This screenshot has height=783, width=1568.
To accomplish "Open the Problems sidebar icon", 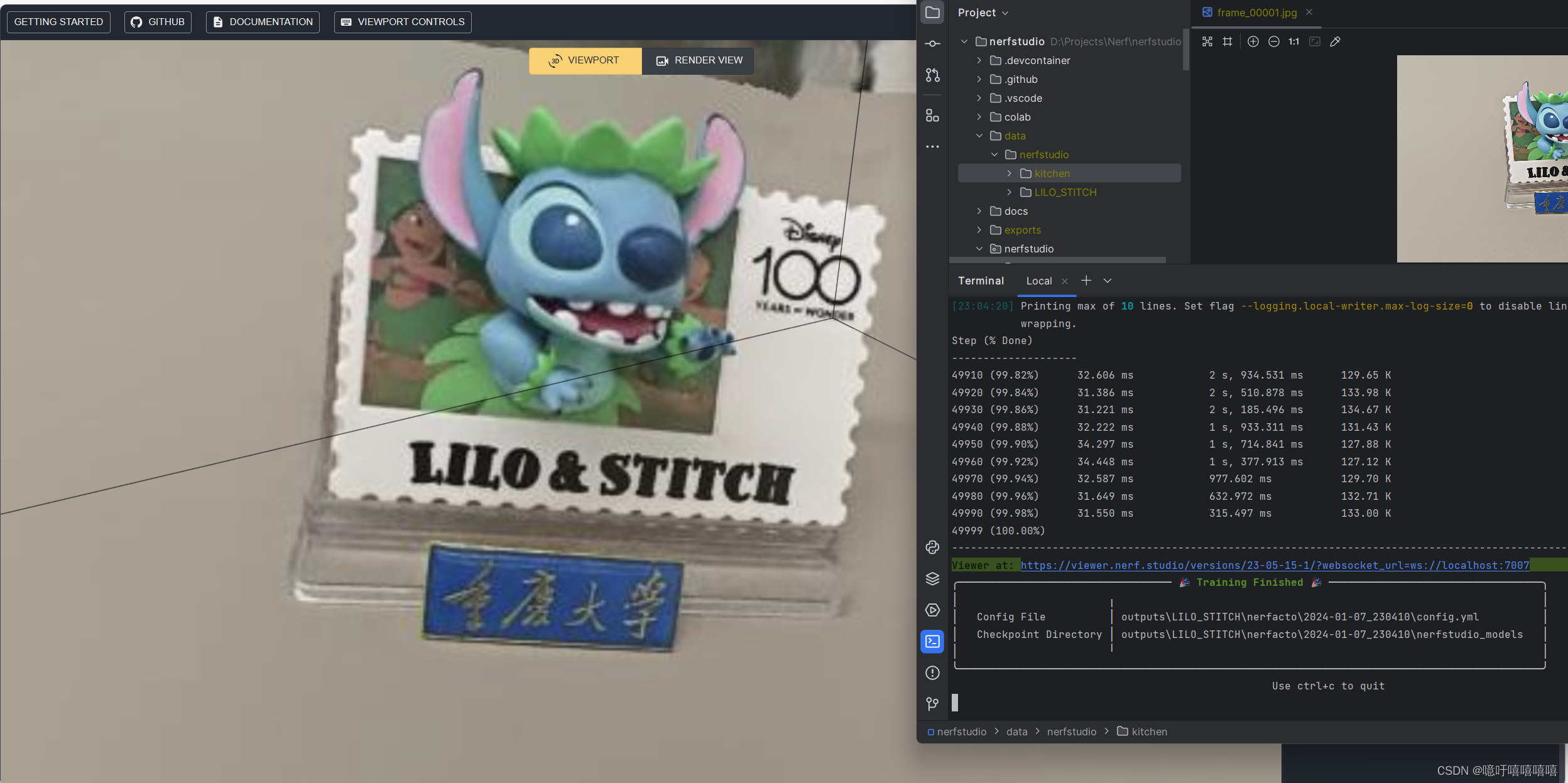I will coord(932,672).
